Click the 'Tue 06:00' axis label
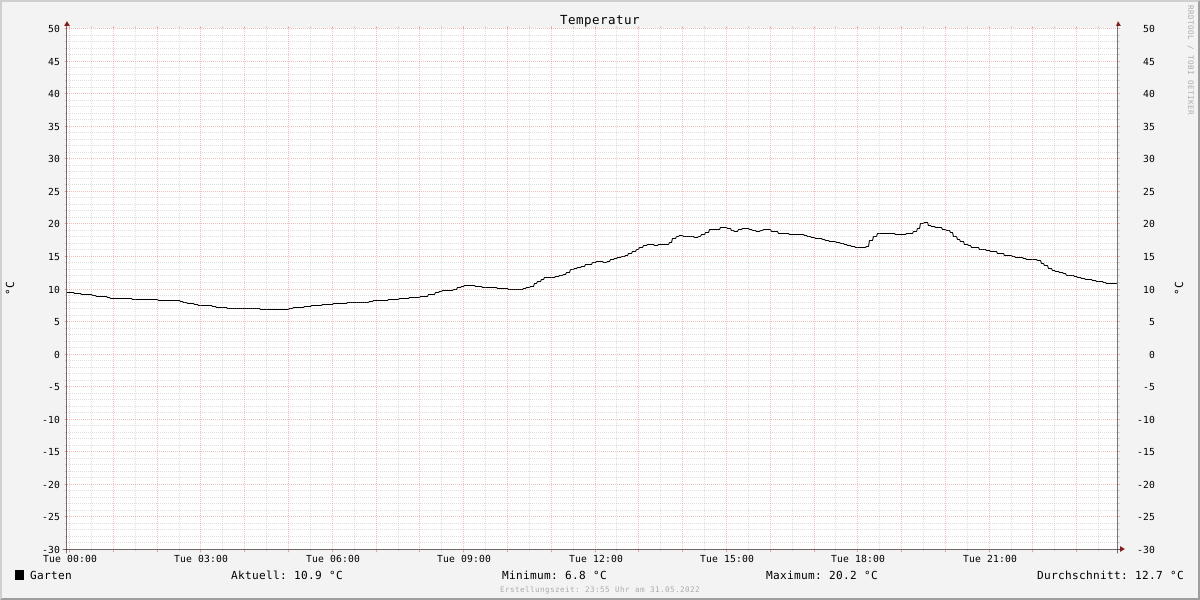The width and height of the screenshot is (1200, 600). [x=333, y=559]
